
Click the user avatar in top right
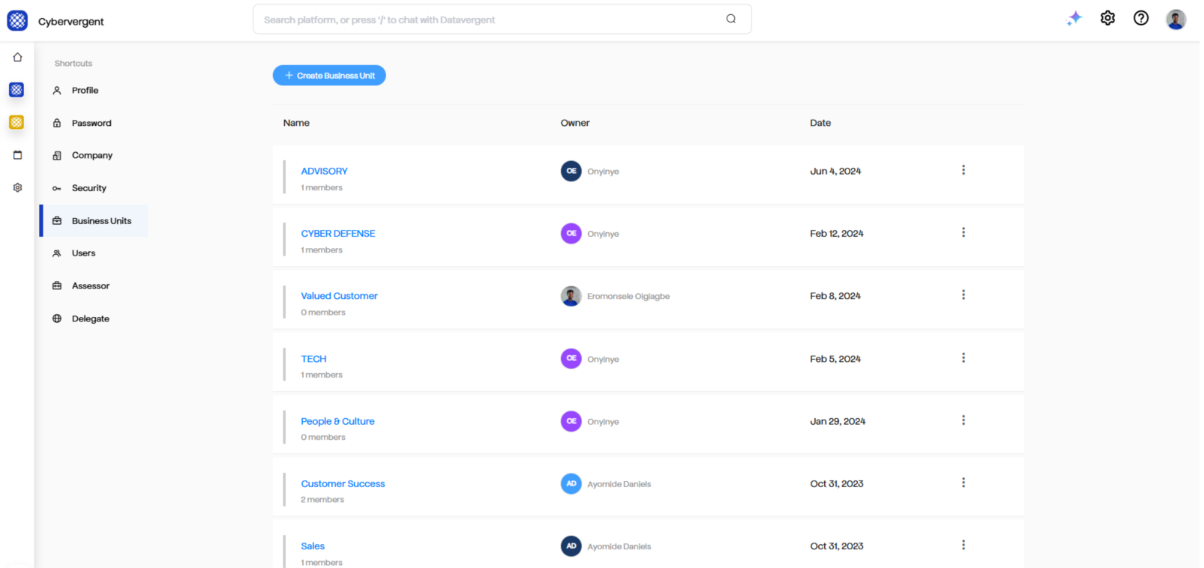click(1176, 19)
